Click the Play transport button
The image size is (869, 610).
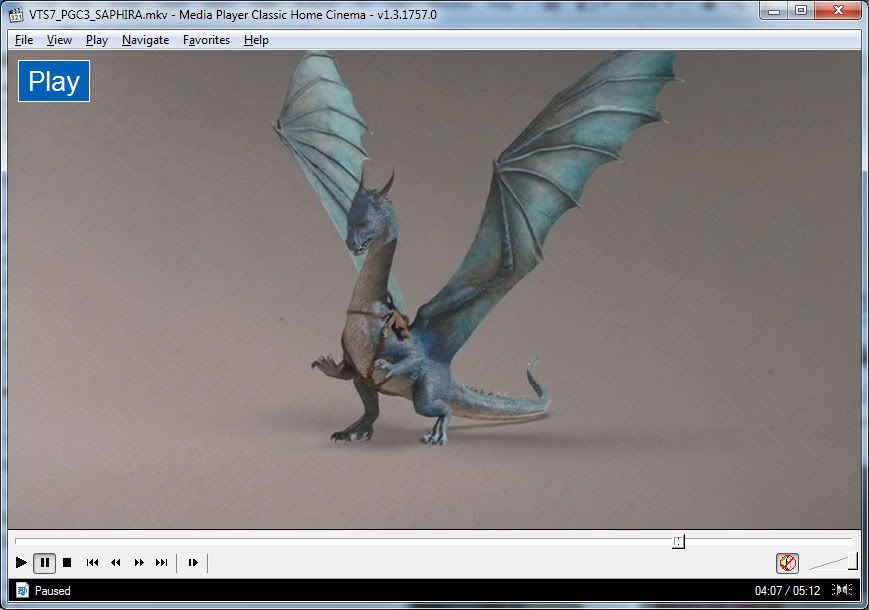(x=21, y=562)
